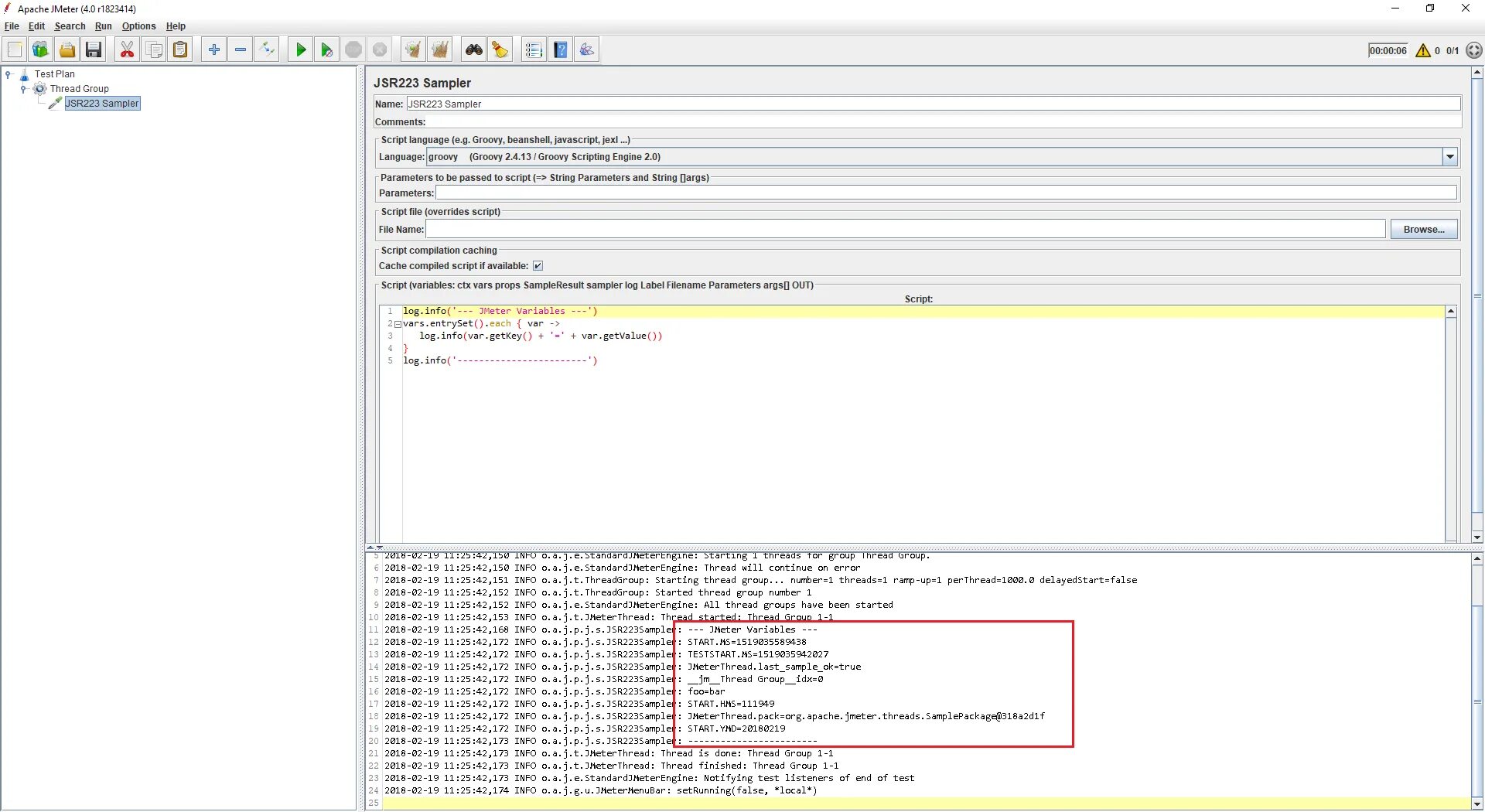Screen dimensions: 1485x812
Task: Save the test plan with the floppy icon
Action: tap(94, 50)
